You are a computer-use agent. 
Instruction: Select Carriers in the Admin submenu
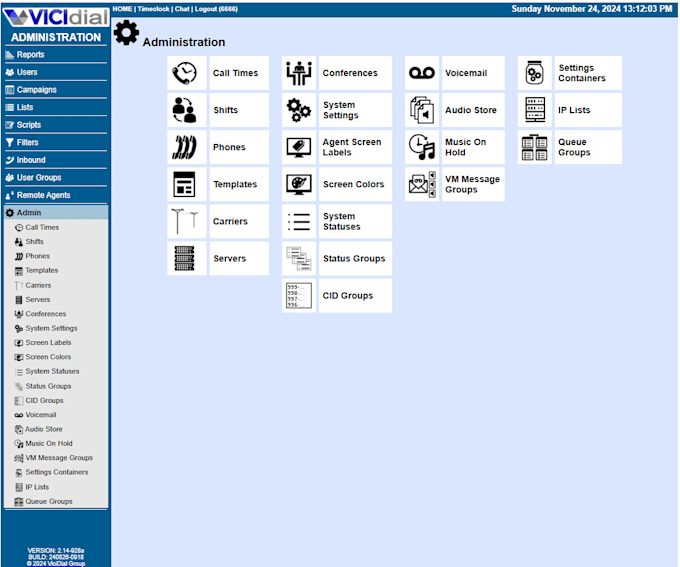pyautogui.click(x=38, y=285)
